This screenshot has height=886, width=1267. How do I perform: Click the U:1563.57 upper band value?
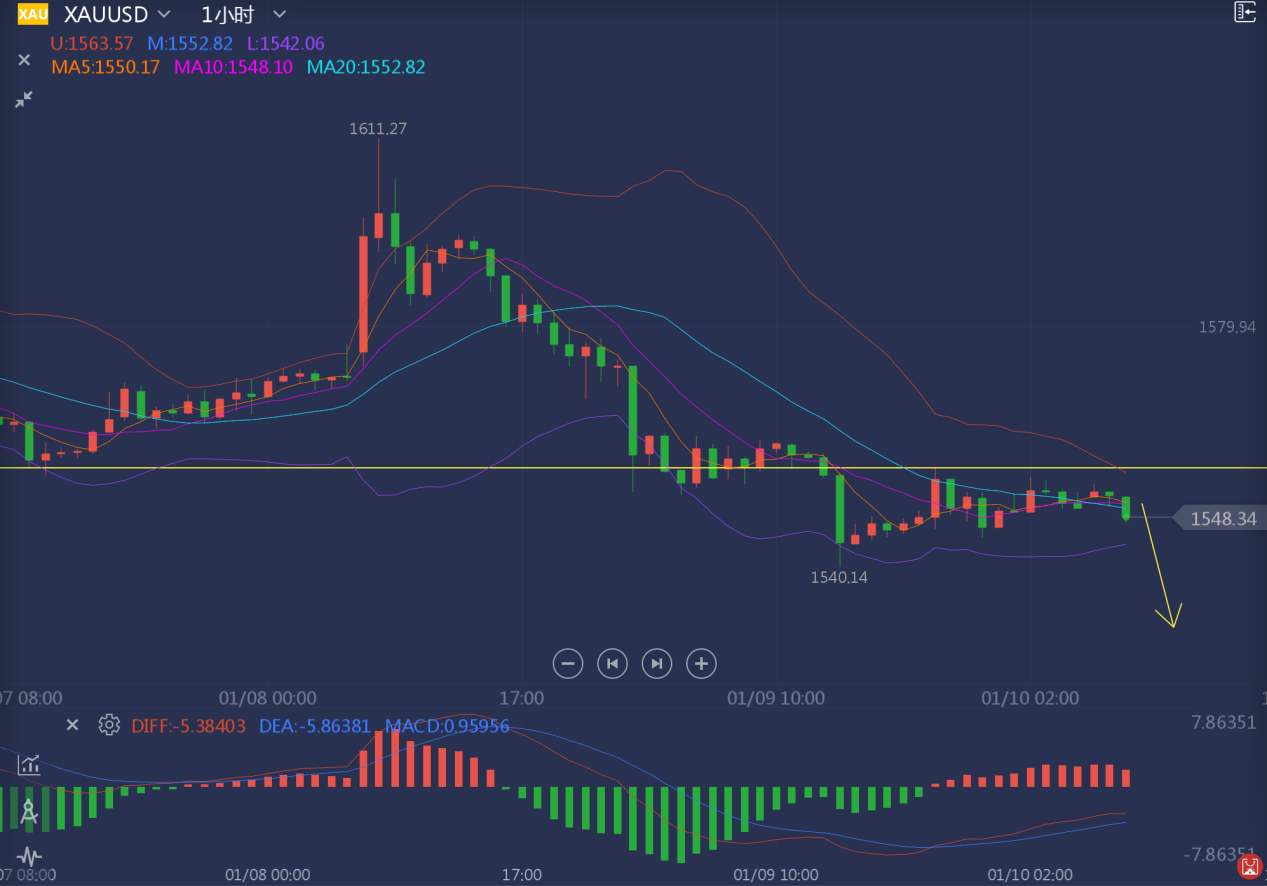92,44
